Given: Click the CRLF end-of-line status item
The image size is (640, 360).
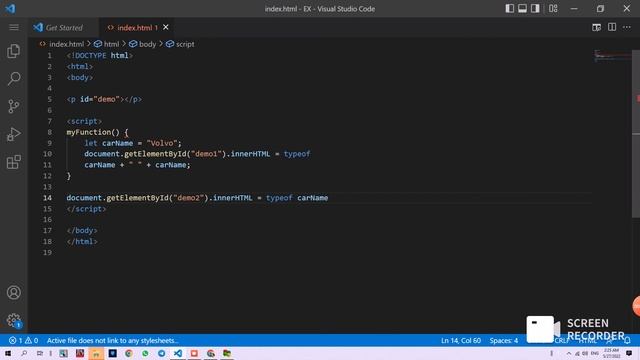Looking at the screenshot, I should pyautogui.click(x=562, y=340).
